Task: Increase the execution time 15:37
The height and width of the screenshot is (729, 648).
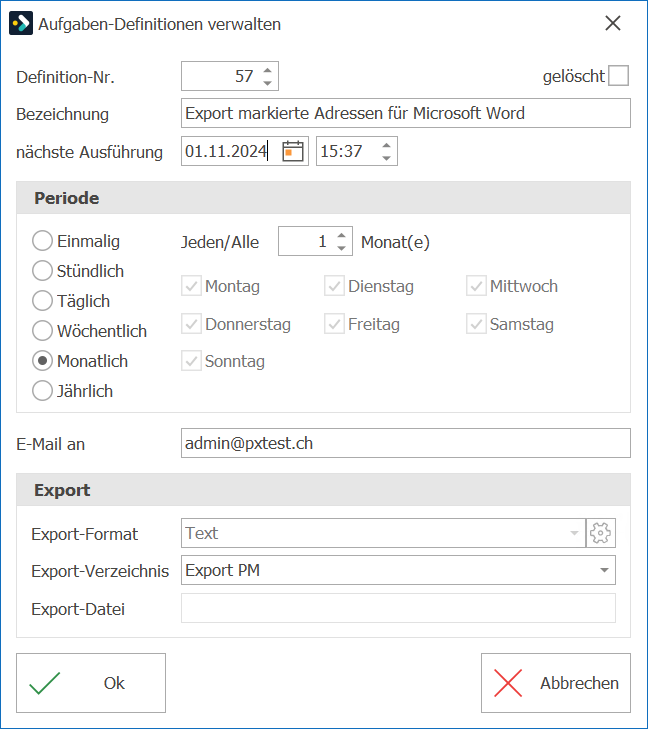Action: (x=386, y=145)
